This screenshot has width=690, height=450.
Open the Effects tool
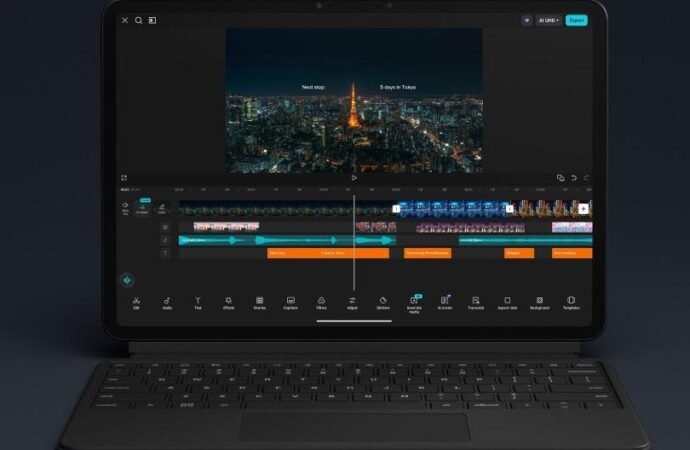coord(228,303)
